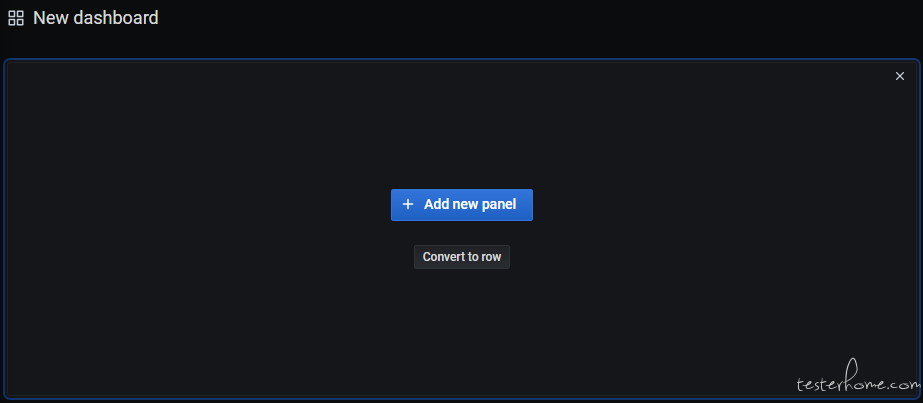Create a panel with the blue Add new panel button
The width and height of the screenshot is (923, 403).
pos(462,205)
